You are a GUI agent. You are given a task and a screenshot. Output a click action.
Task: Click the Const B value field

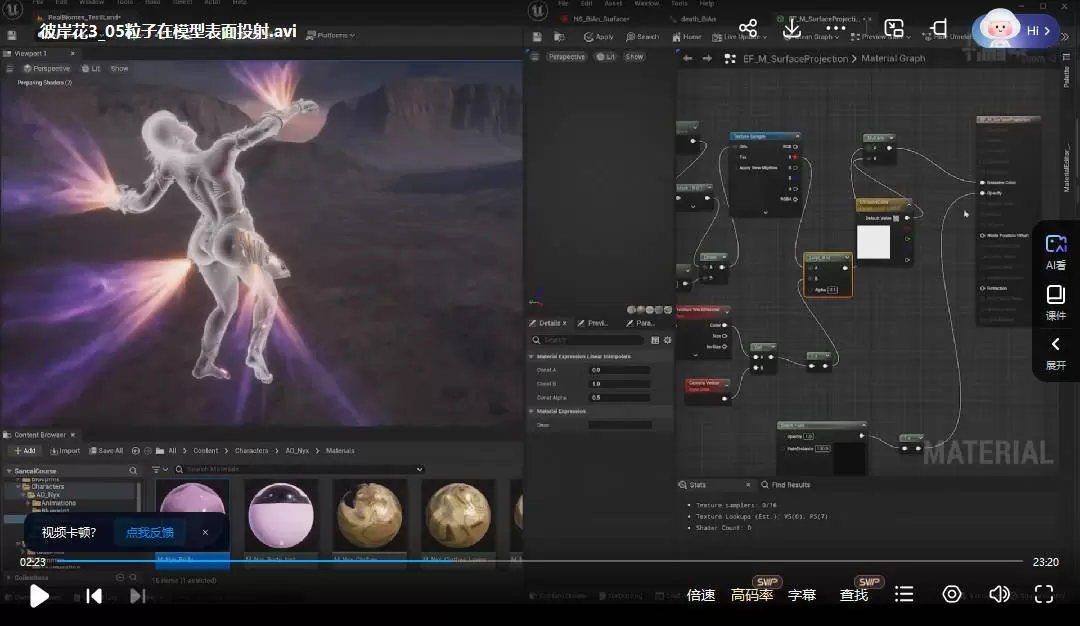tap(619, 384)
